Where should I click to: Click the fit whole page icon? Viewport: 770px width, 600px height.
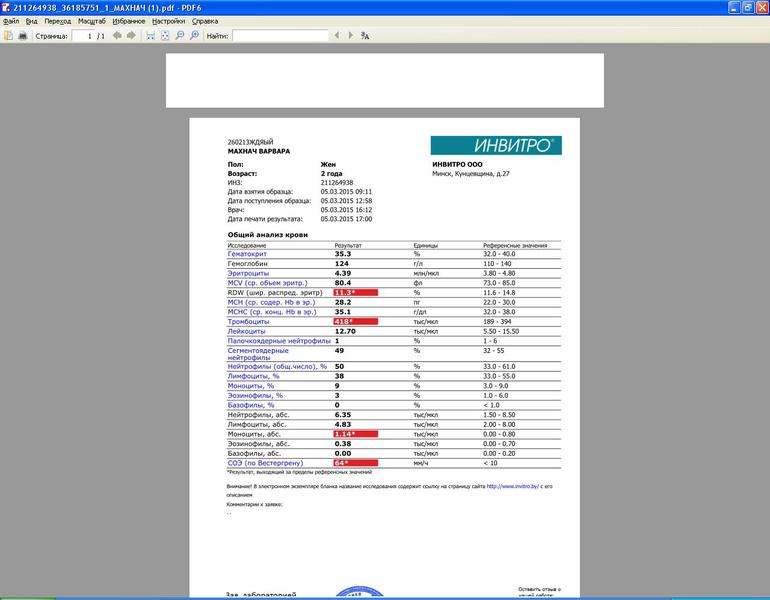pyautogui.click(x=165, y=36)
